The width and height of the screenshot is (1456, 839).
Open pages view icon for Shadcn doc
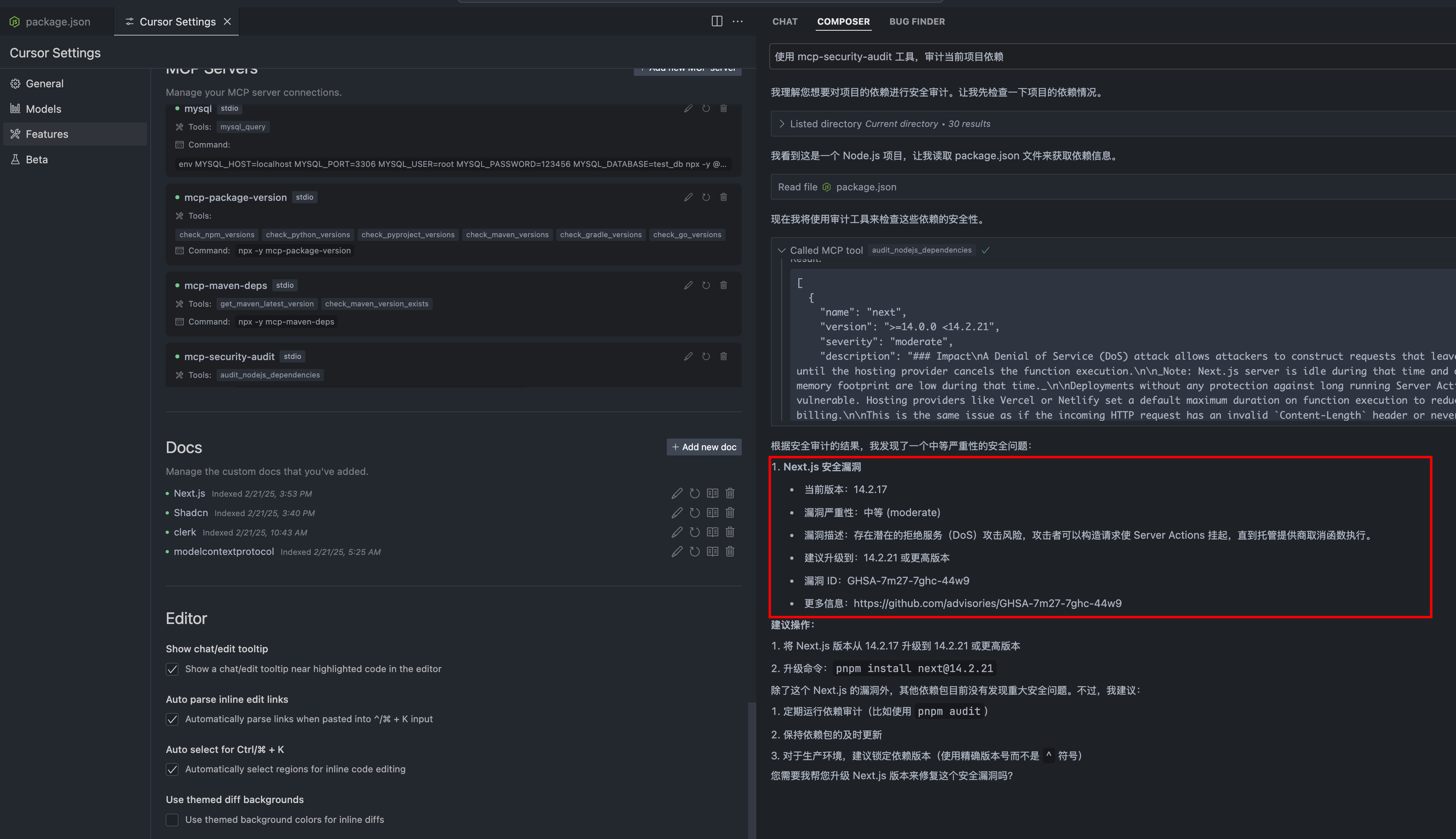[713, 513]
